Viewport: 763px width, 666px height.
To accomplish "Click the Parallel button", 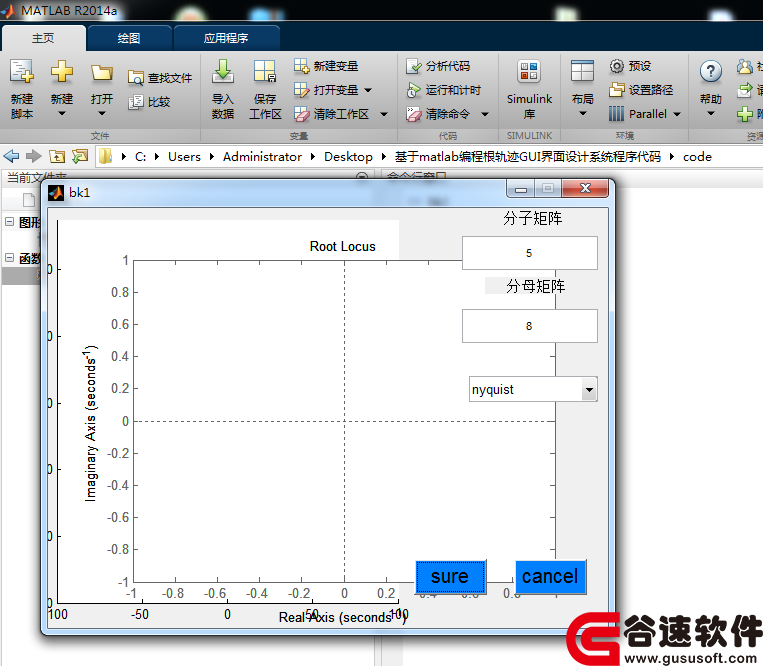I will 638,114.
